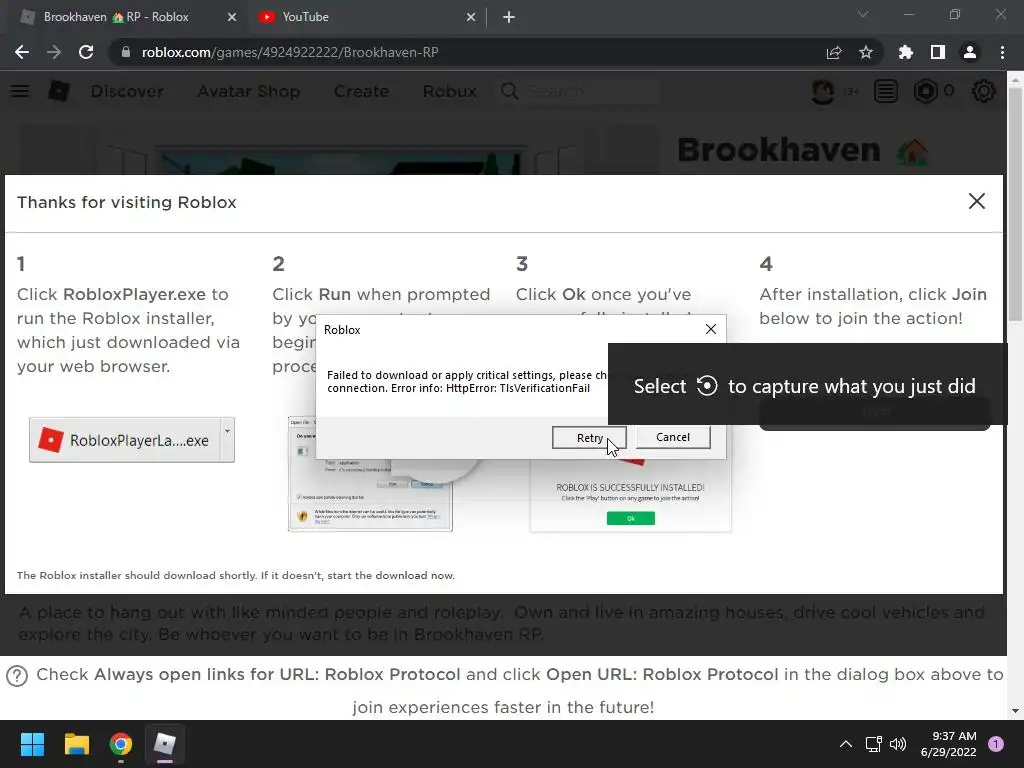Open the volume tray icon
Screen dimensions: 1024x768
898,744
